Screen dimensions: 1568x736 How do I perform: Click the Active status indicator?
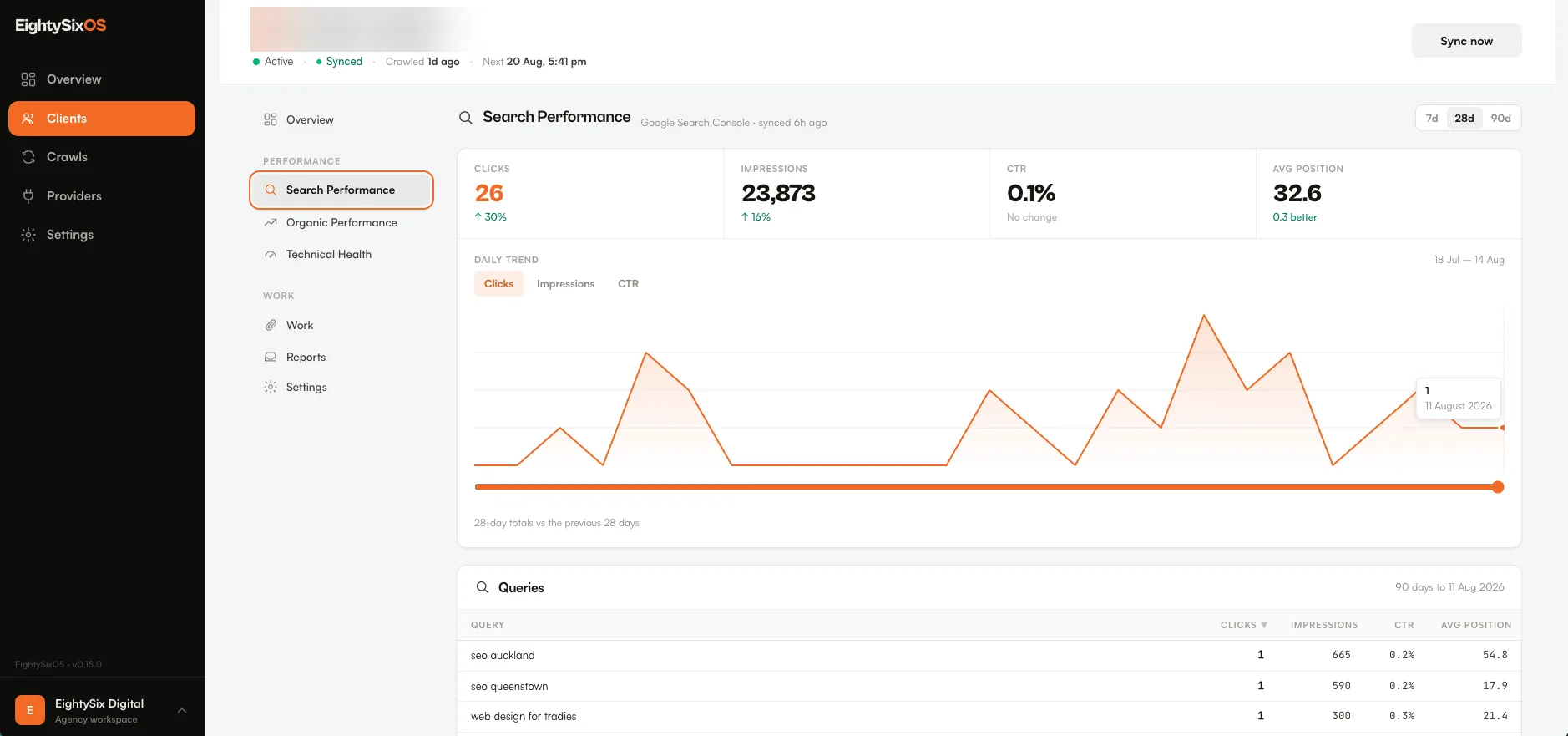(x=273, y=62)
